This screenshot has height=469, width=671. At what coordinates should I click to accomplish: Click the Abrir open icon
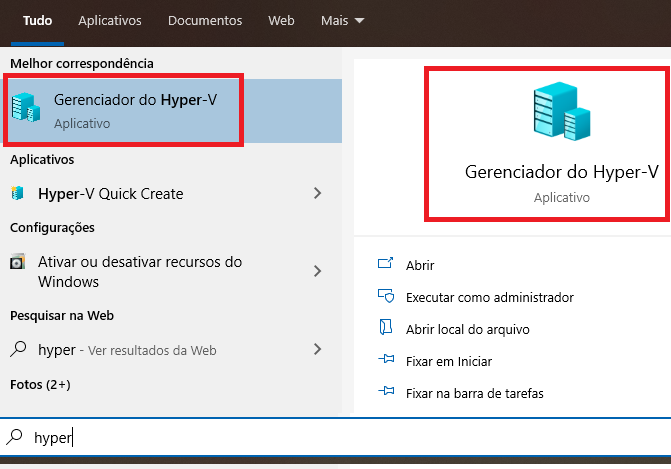point(385,265)
